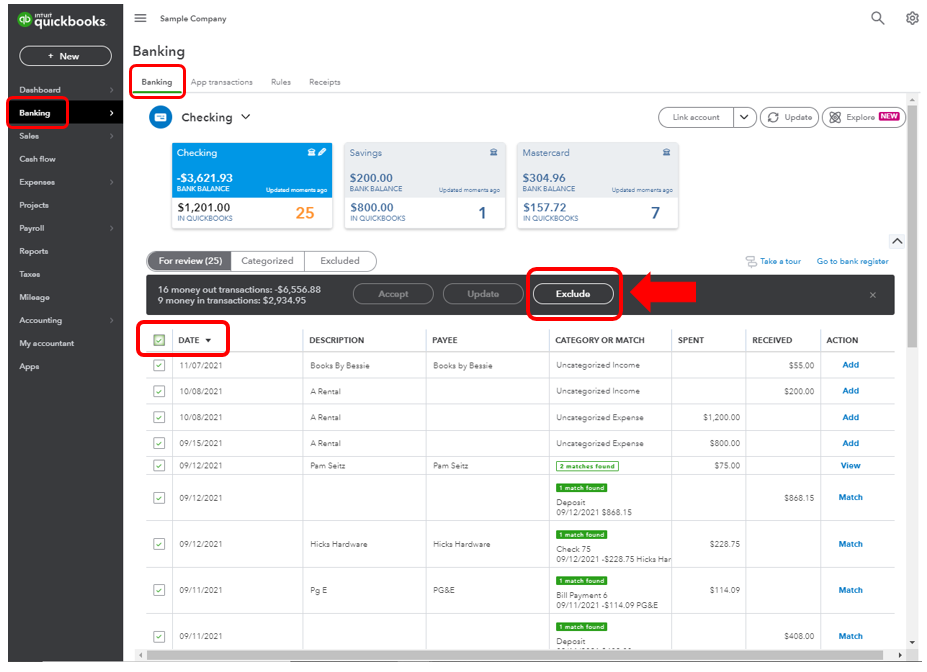Click the 2 matches found badge
This screenshot has width=927, height=672.
(587, 466)
